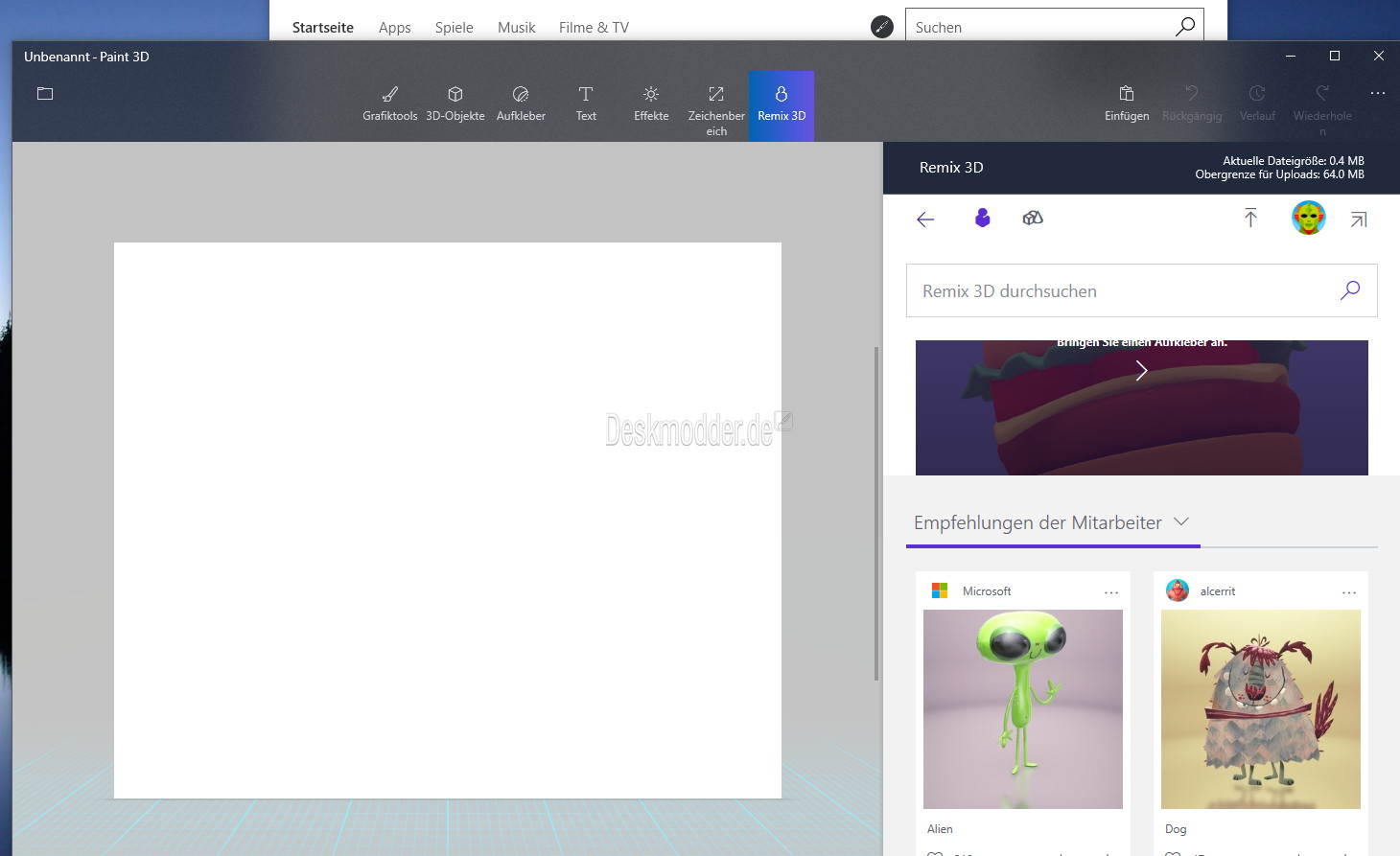Open the Alien model thumbnail
The height and width of the screenshot is (856, 1400).
coord(1023,709)
